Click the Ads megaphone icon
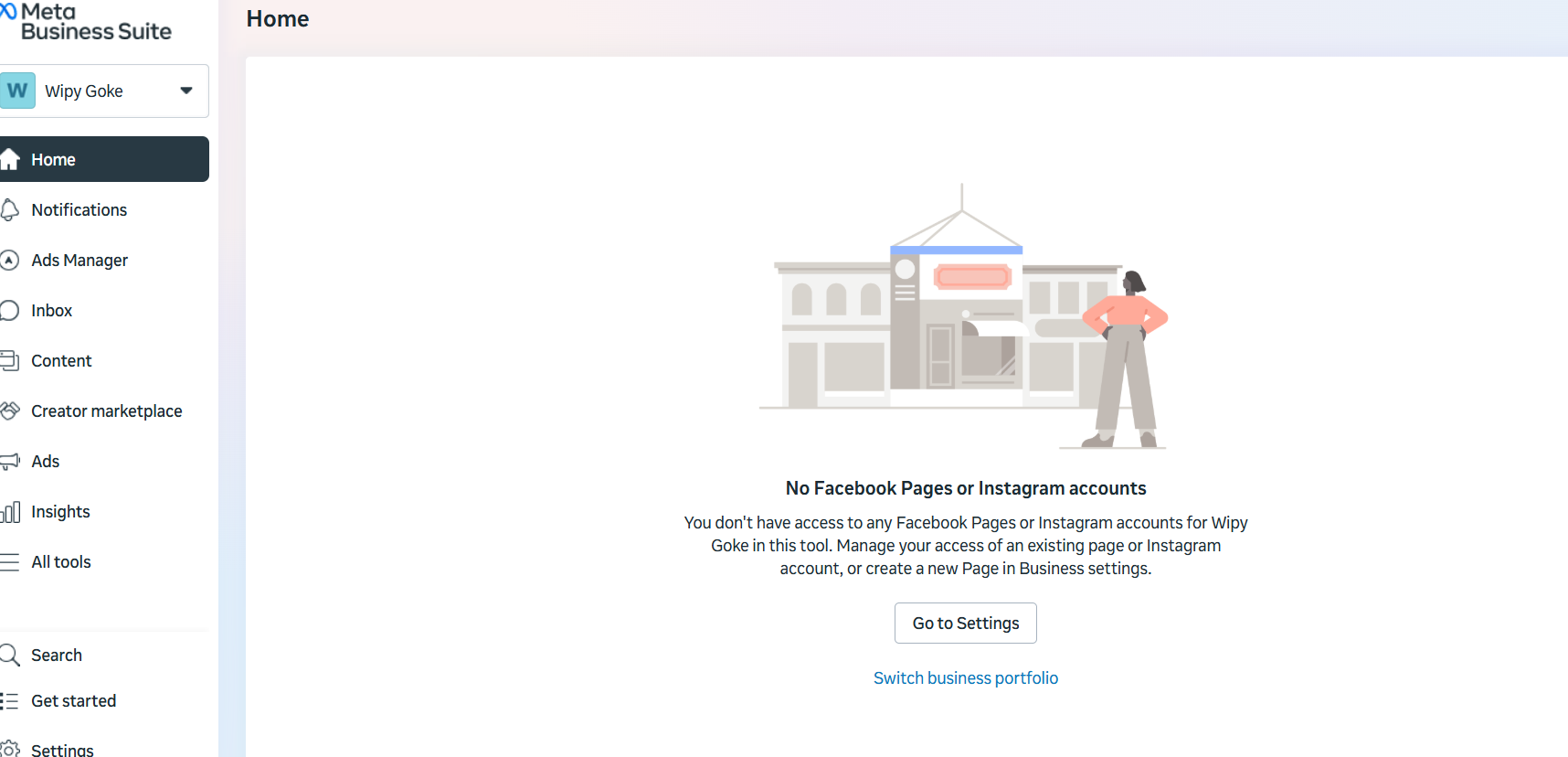This screenshot has height=757, width=1568. 10,462
